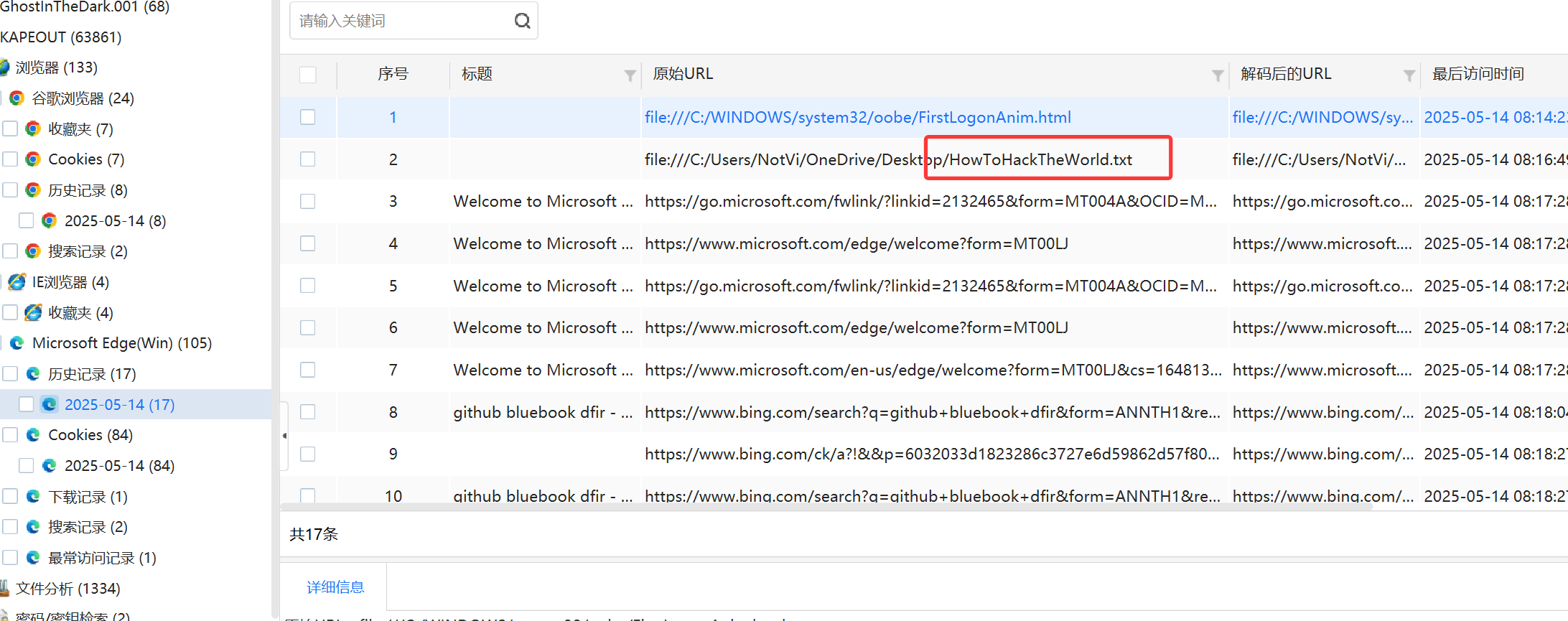
Task: Click the Chrome icon beside Cookies (7)
Action: (32, 159)
